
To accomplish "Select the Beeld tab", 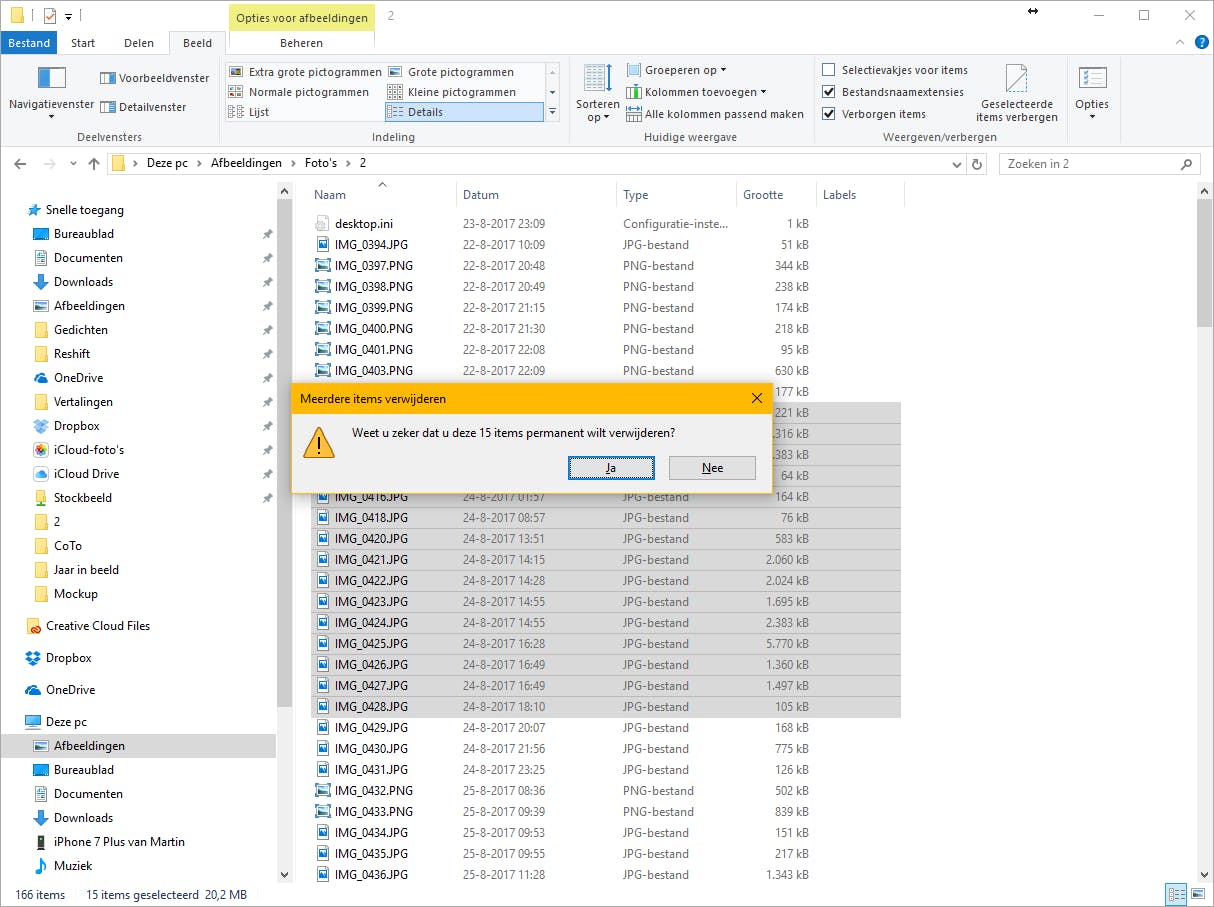I will coord(198,43).
